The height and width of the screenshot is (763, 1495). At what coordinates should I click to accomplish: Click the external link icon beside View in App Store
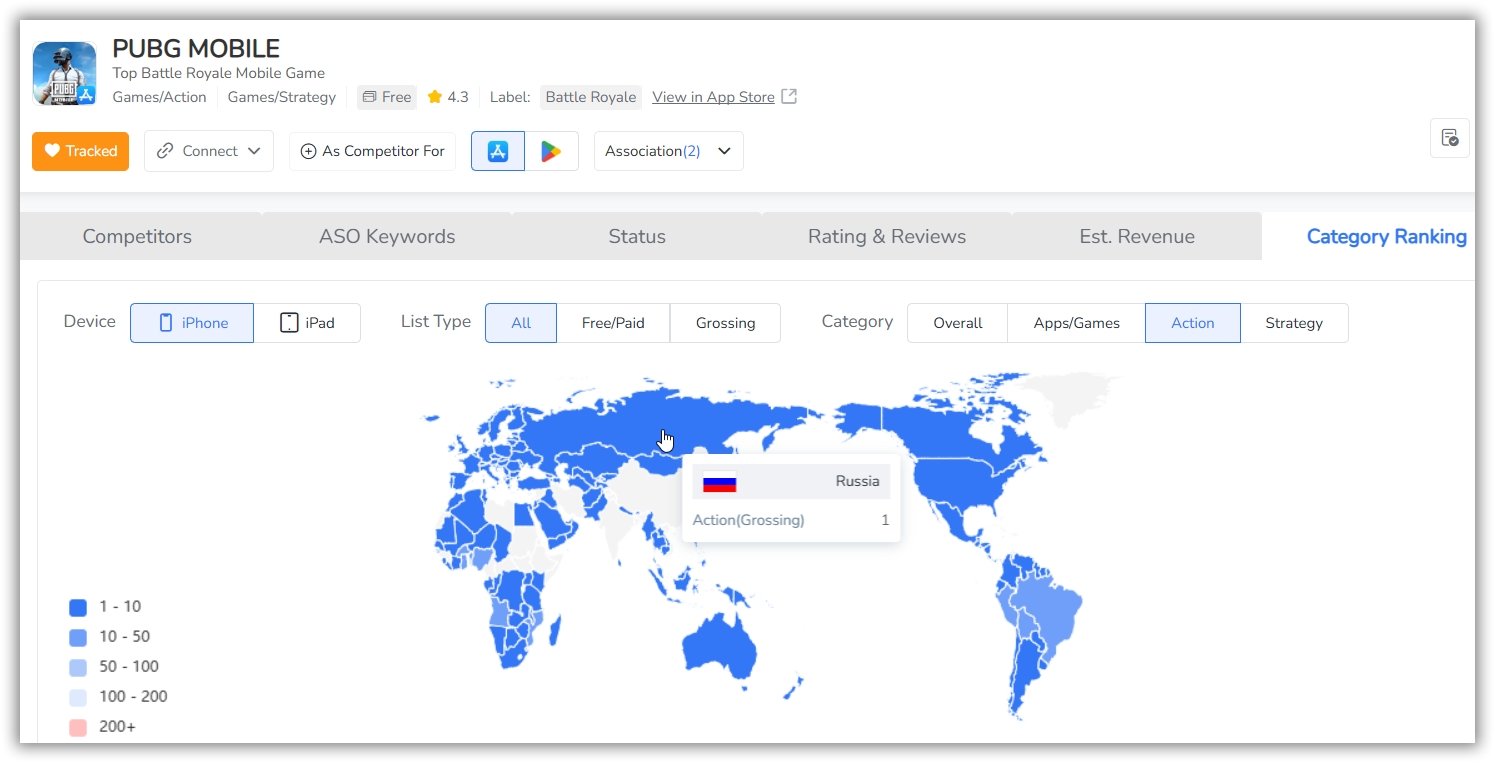coord(789,97)
